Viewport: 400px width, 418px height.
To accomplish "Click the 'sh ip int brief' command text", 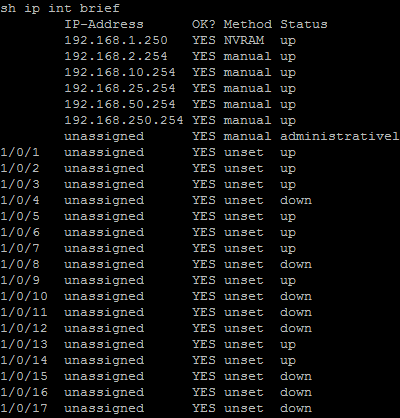I will (x=60, y=8).
